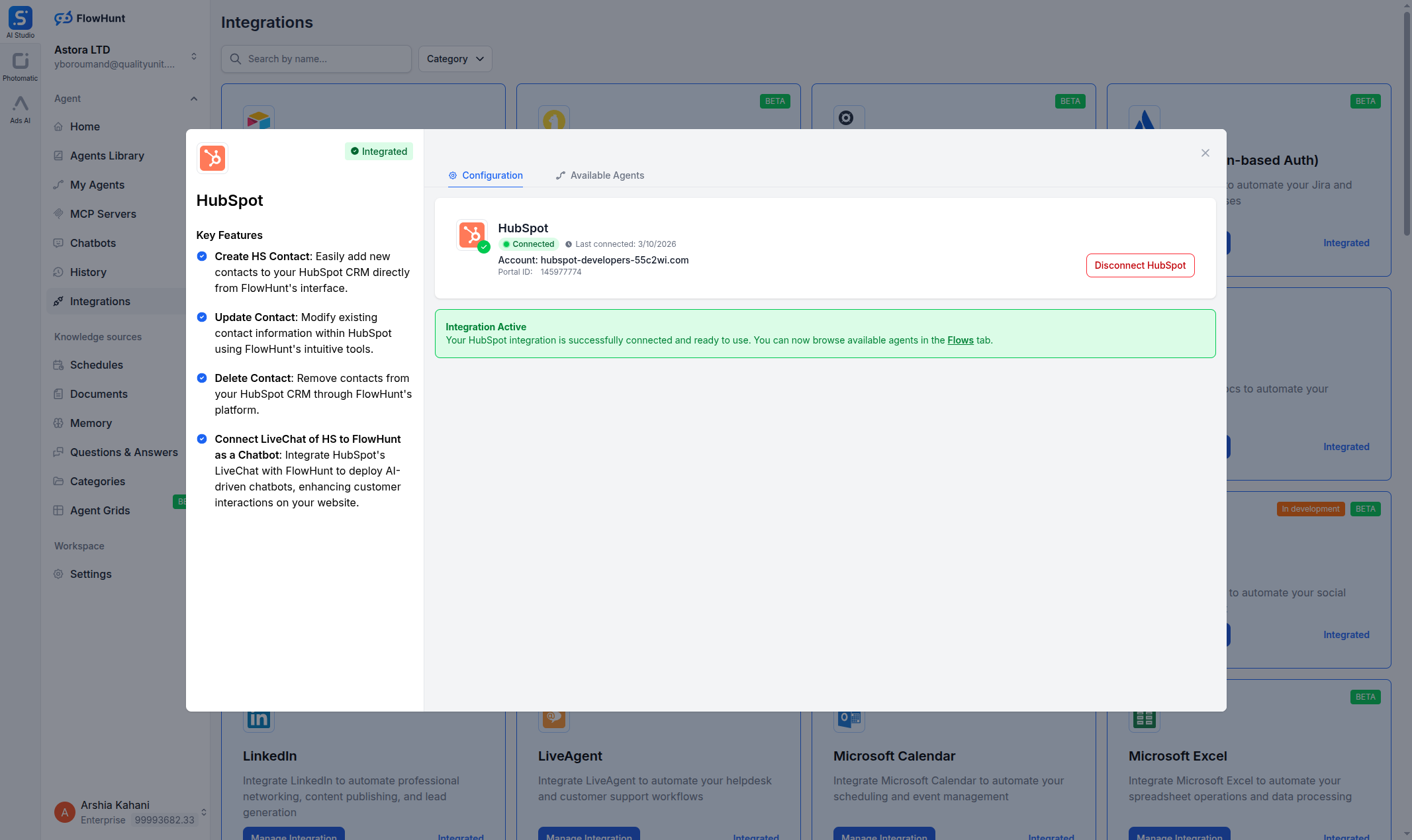Click the Disconnect HubSpot button

point(1140,265)
